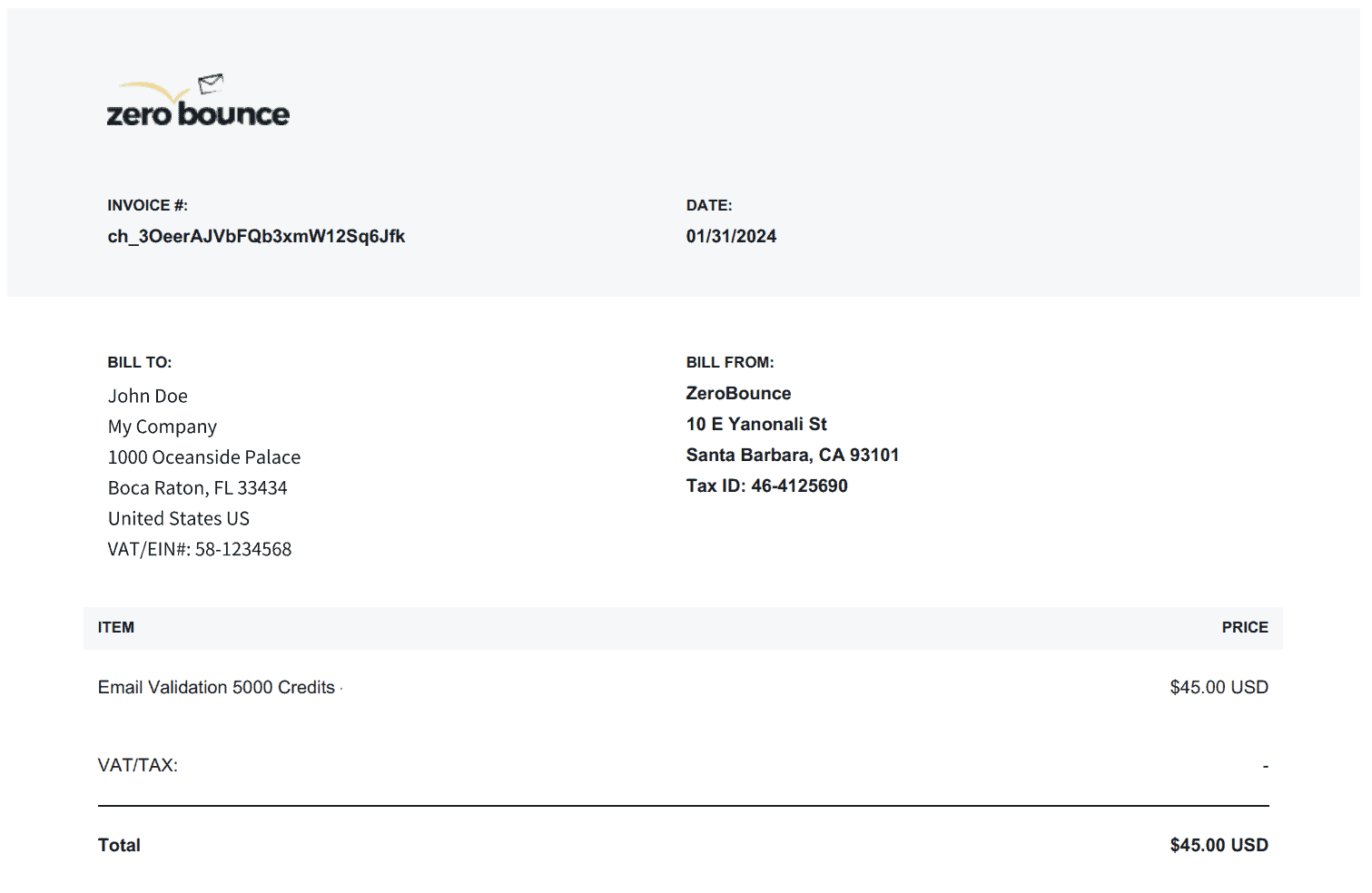
Task: Click the BILL FROM heading
Action: (730, 362)
